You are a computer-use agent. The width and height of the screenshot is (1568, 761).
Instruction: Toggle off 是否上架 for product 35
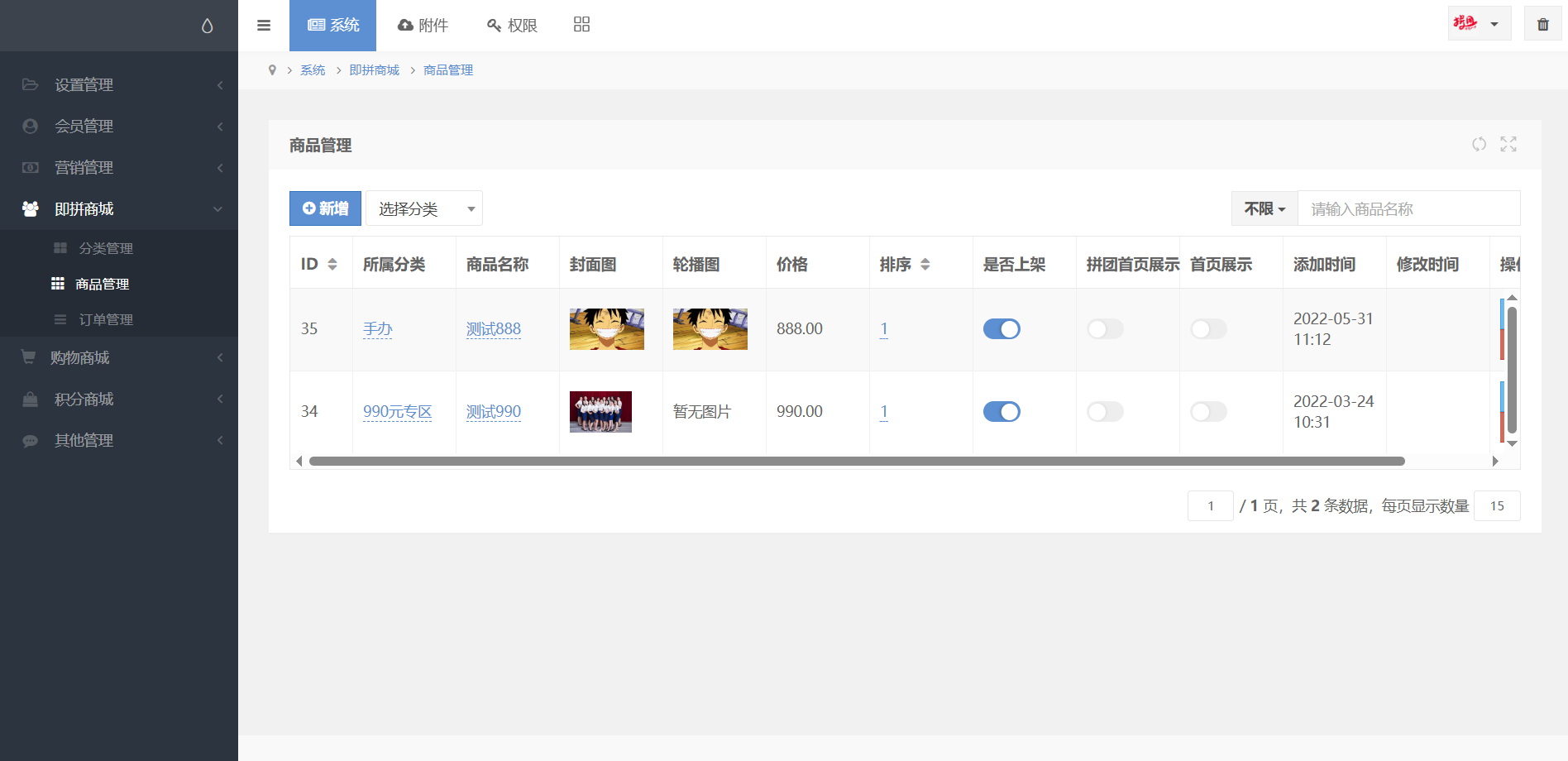(1002, 329)
